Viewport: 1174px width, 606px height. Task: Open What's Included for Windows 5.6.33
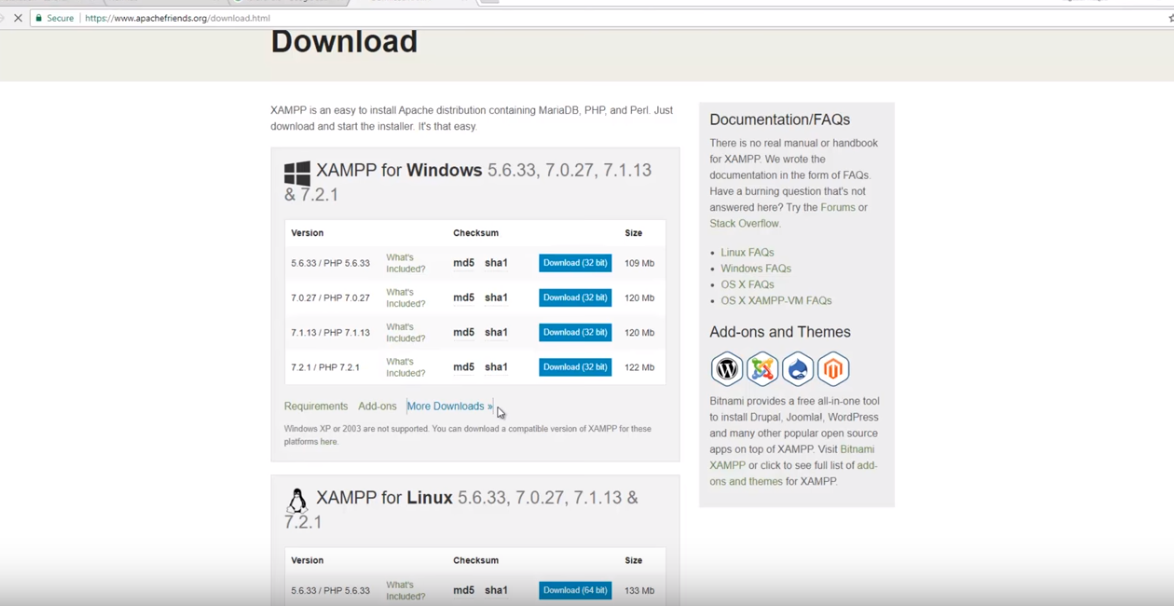tap(406, 263)
